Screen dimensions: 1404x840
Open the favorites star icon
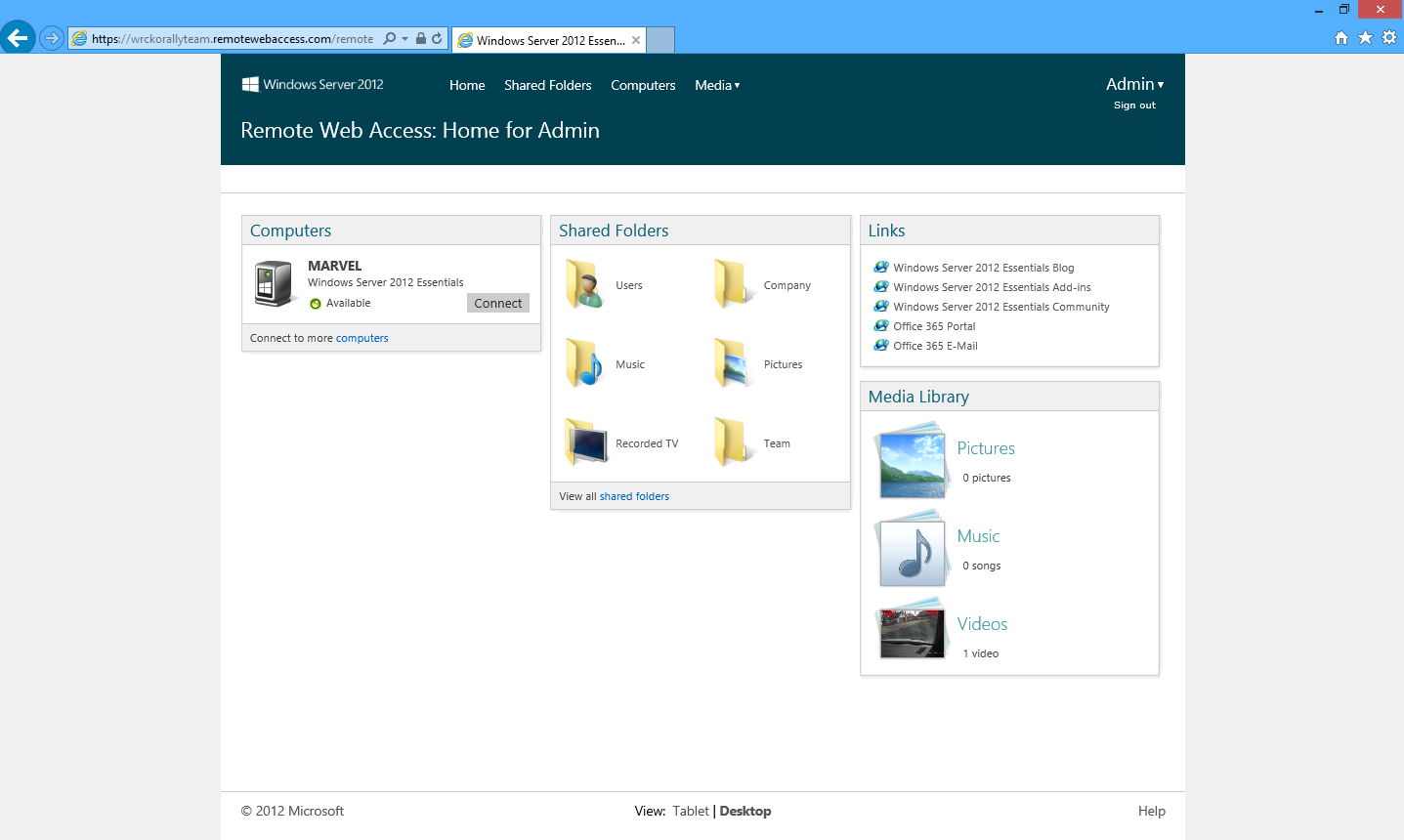point(1365,38)
